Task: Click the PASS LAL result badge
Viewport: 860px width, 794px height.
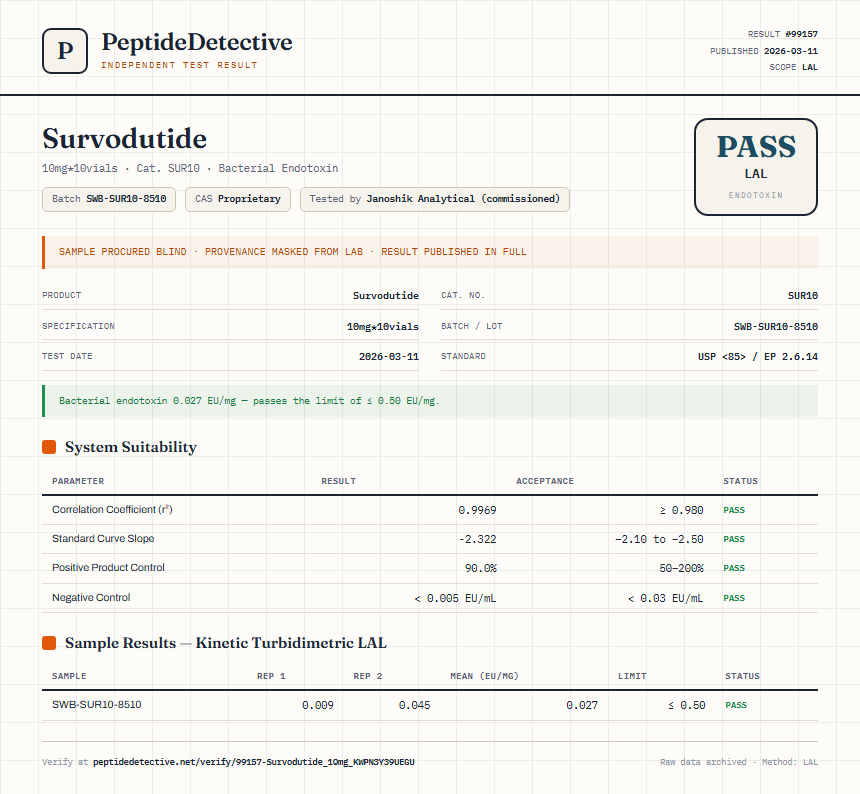Action: 756,167
